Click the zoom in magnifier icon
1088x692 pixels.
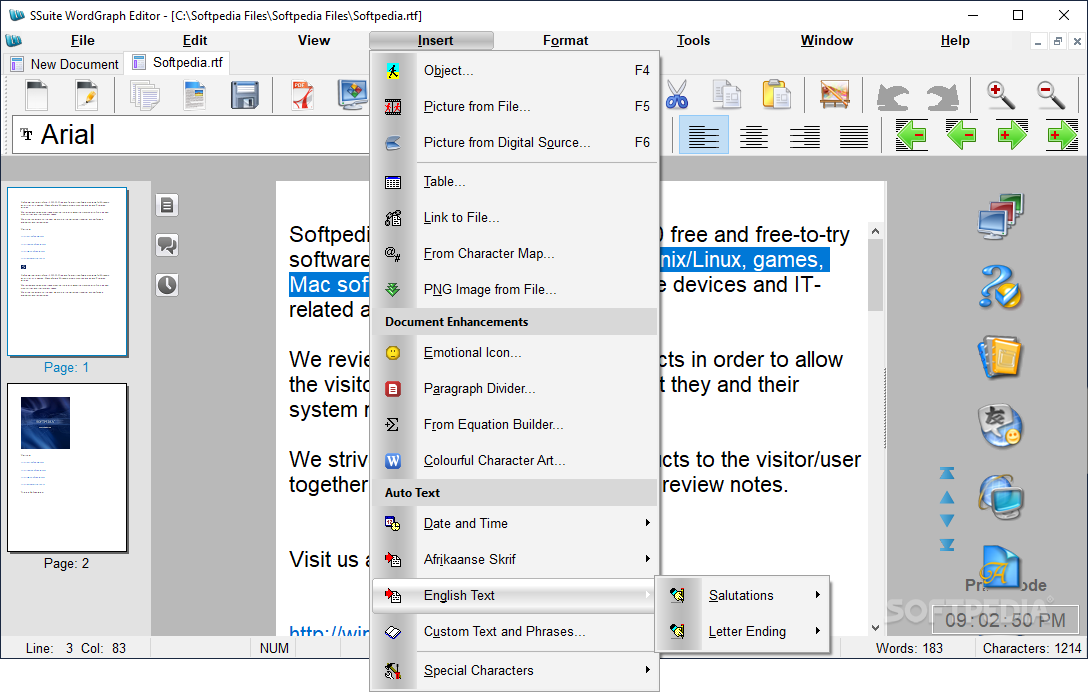tap(1001, 94)
